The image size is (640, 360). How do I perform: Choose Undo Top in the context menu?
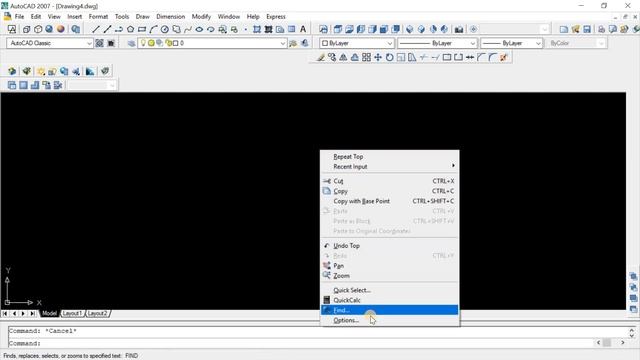(390, 246)
